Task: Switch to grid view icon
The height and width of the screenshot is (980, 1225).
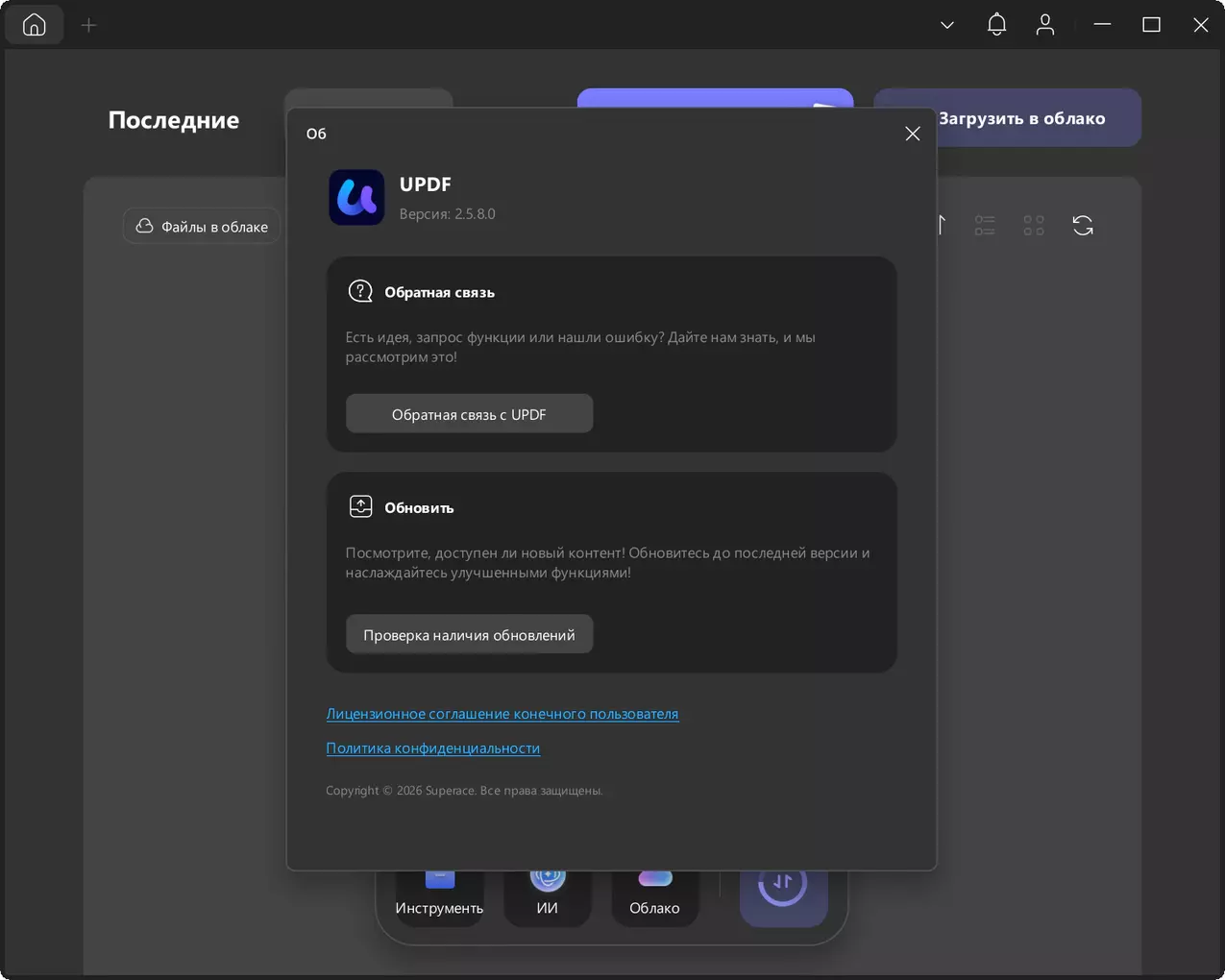Action: [1034, 226]
